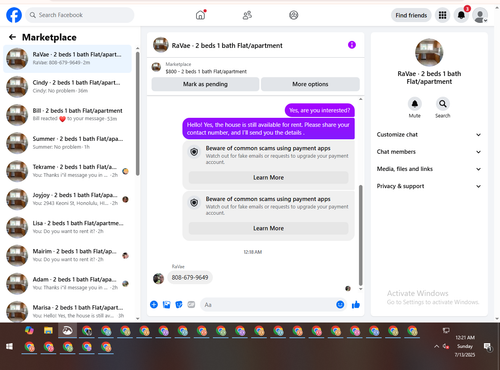This screenshot has width=500, height=370.
Task: Go to the Home feed icon
Action: pyautogui.click(x=200, y=15)
